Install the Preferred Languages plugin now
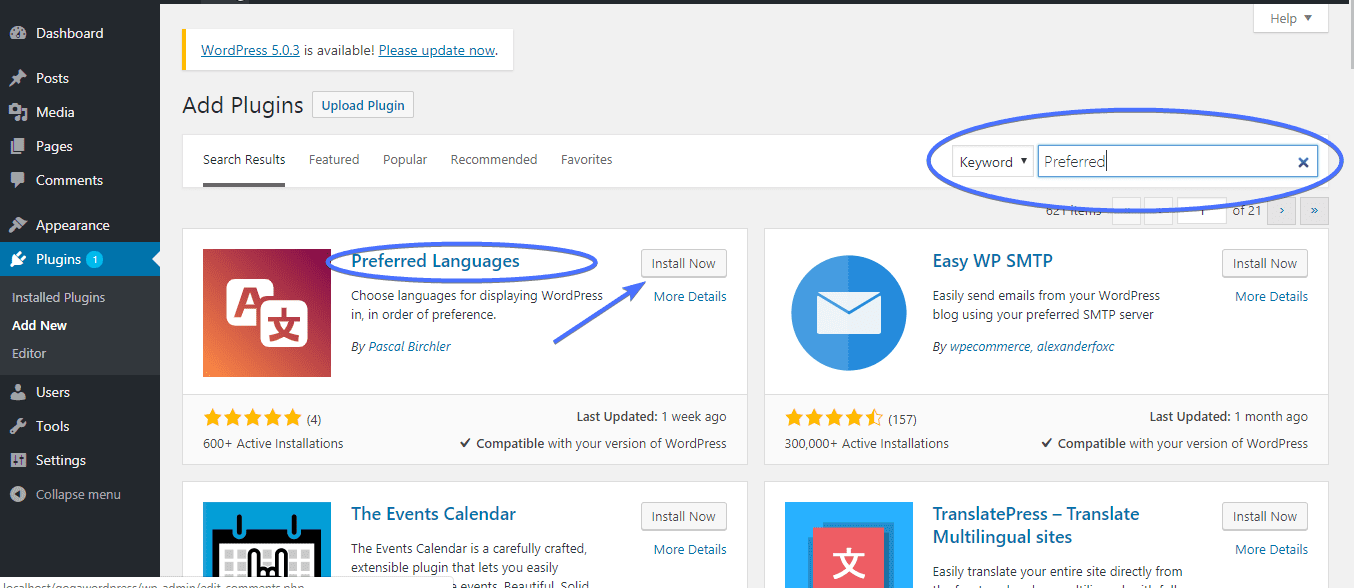The image size is (1354, 588). click(x=684, y=264)
